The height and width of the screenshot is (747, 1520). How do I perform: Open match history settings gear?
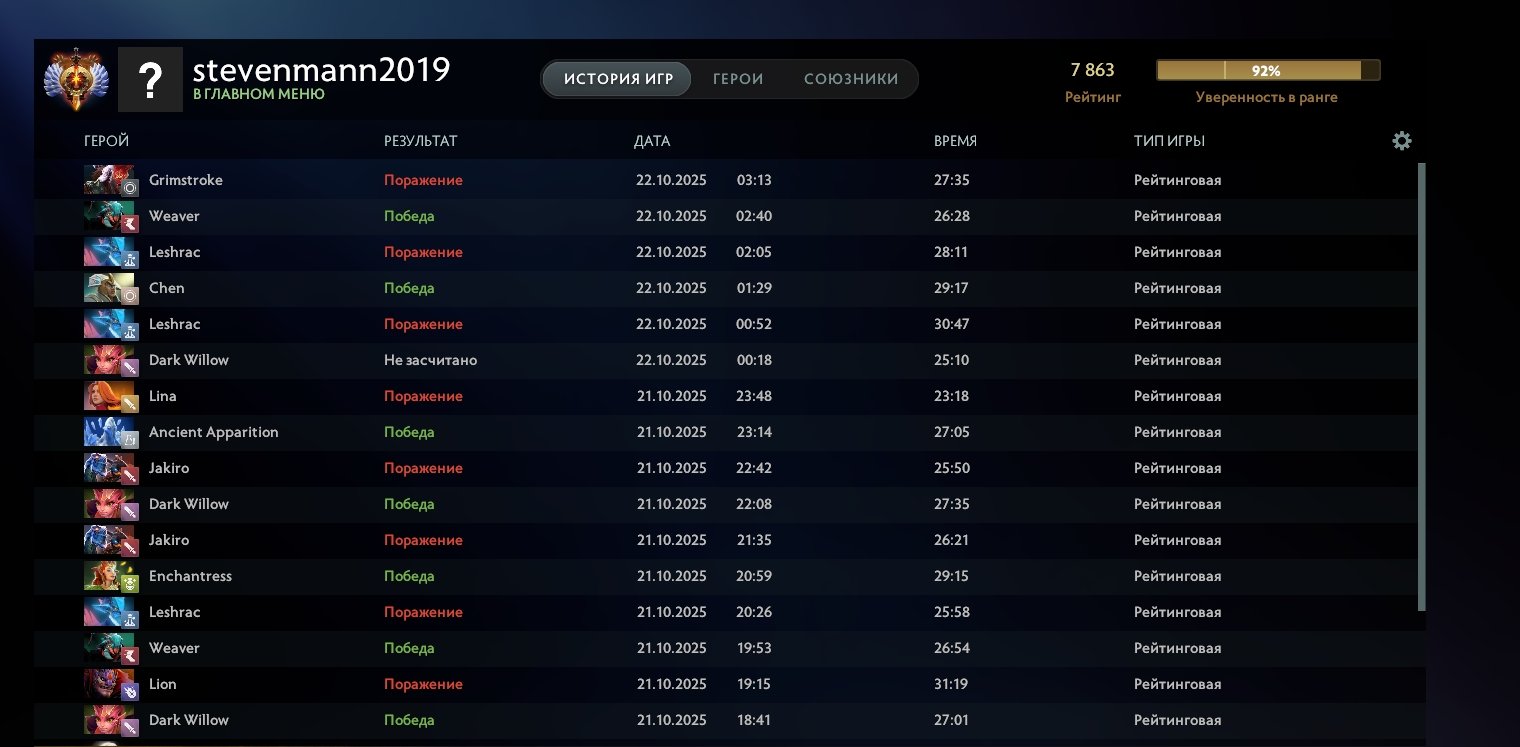1402,141
